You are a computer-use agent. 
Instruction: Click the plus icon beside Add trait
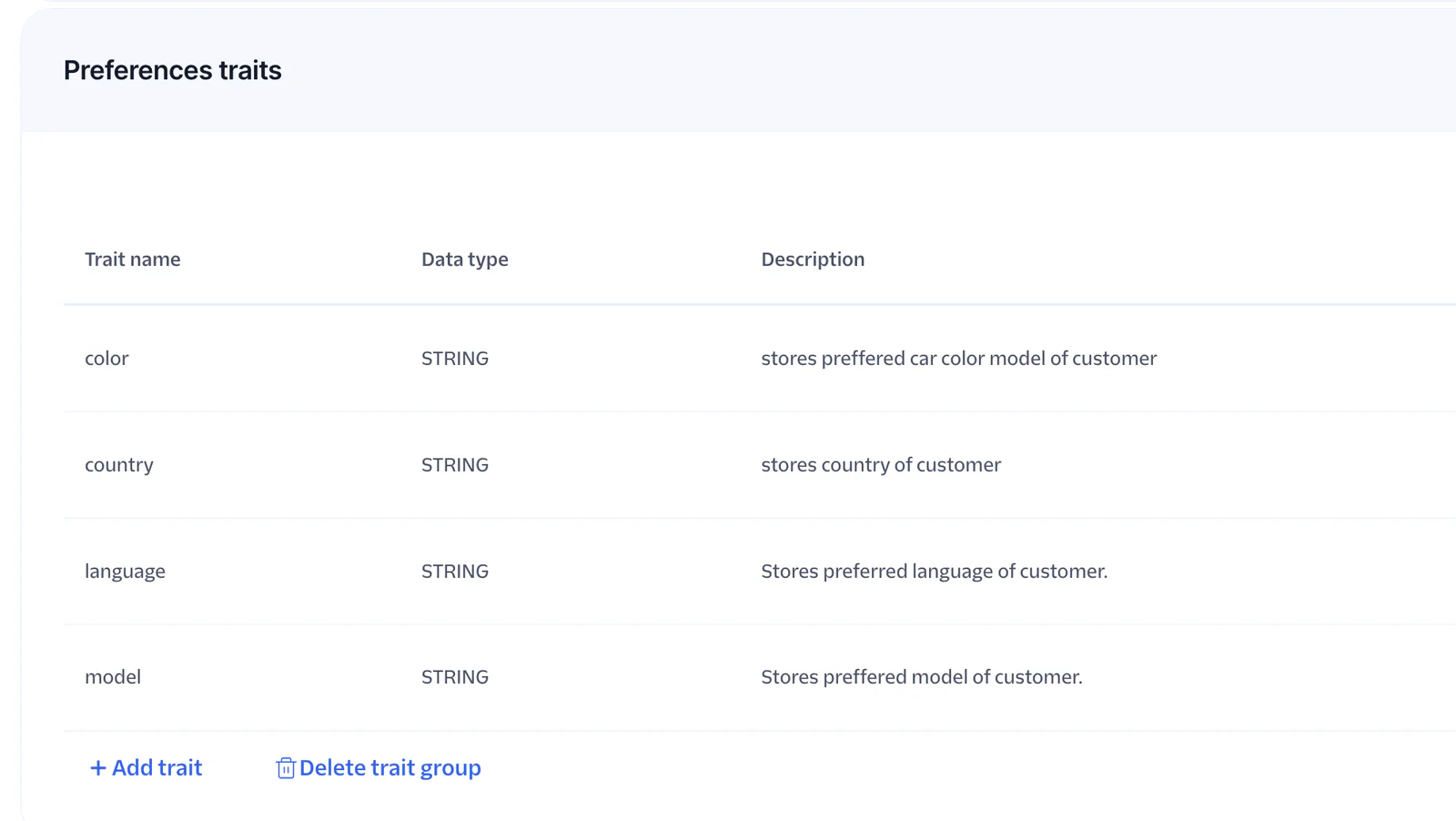(x=98, y=768)
